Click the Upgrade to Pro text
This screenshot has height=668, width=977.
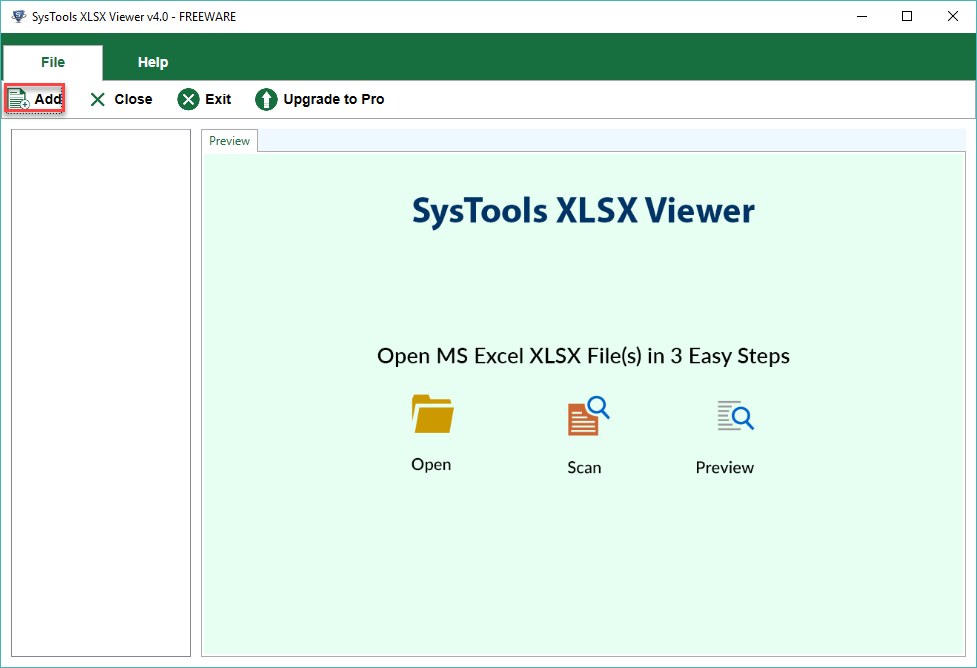pos(334,99)
